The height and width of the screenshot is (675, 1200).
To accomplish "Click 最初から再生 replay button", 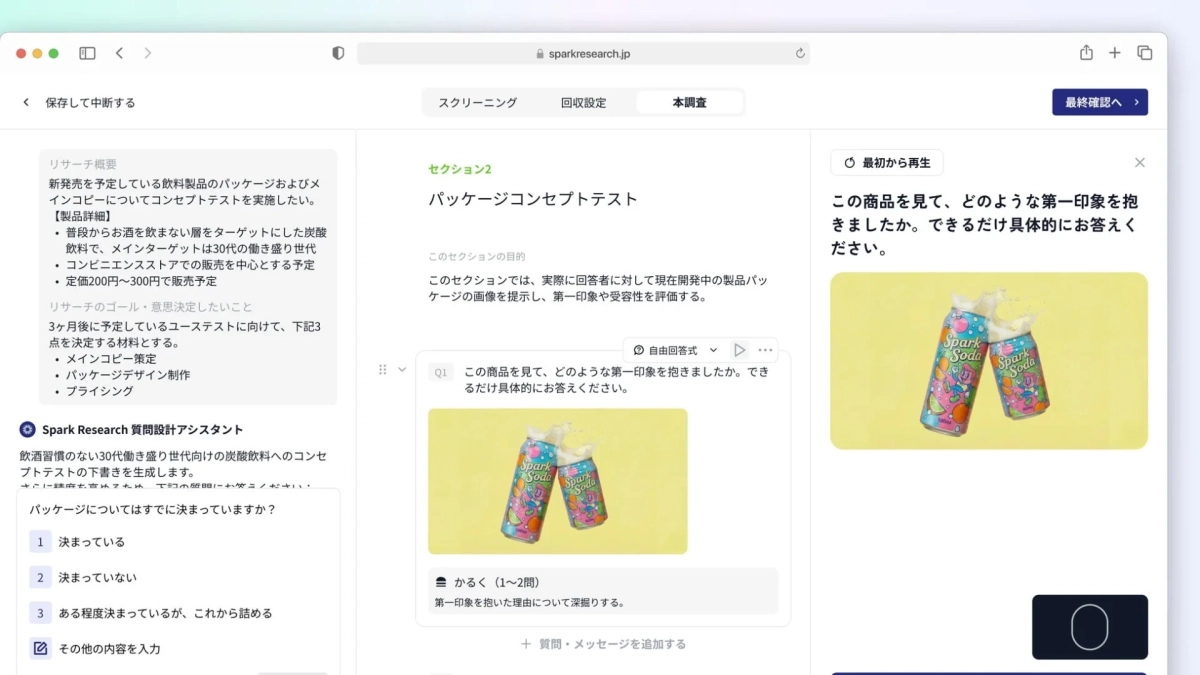I will (x=886, y=162).
